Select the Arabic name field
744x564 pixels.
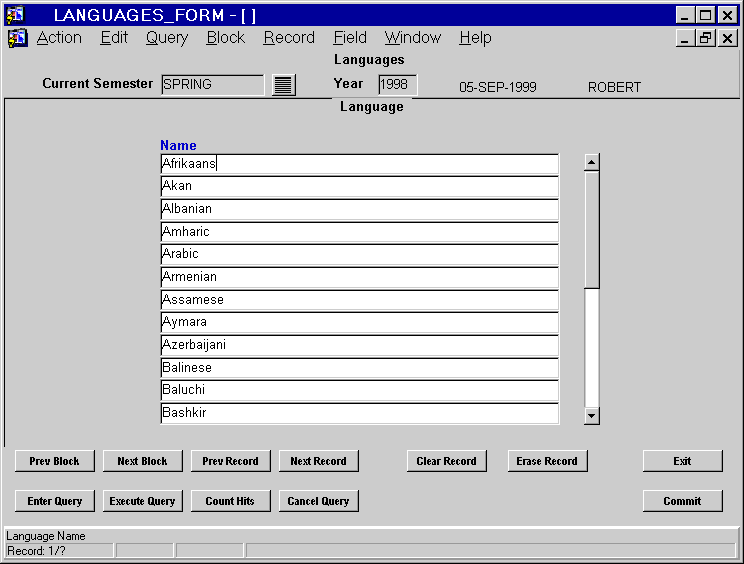click(x=360, y=254)
